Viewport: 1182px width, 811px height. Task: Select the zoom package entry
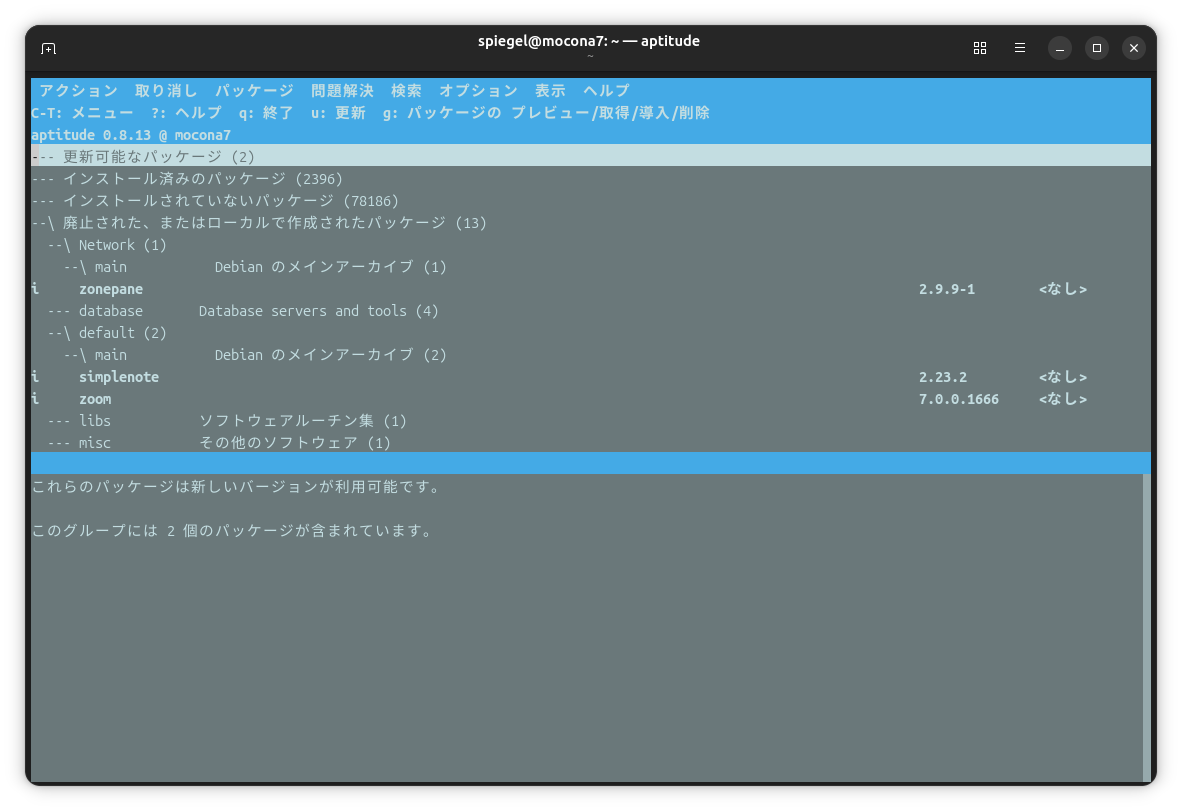click(95, 399)
